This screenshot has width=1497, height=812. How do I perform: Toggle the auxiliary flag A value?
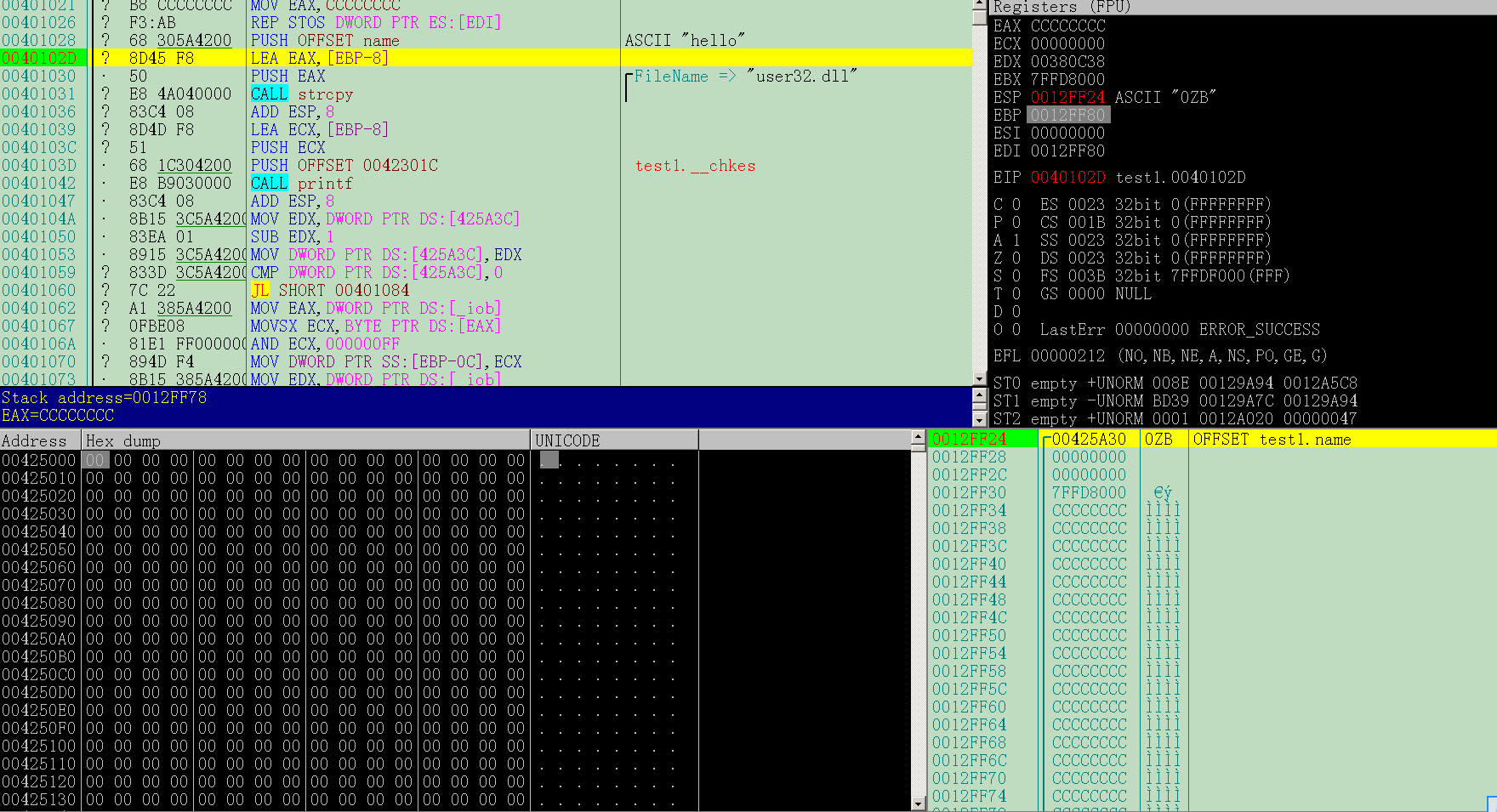1016,240
